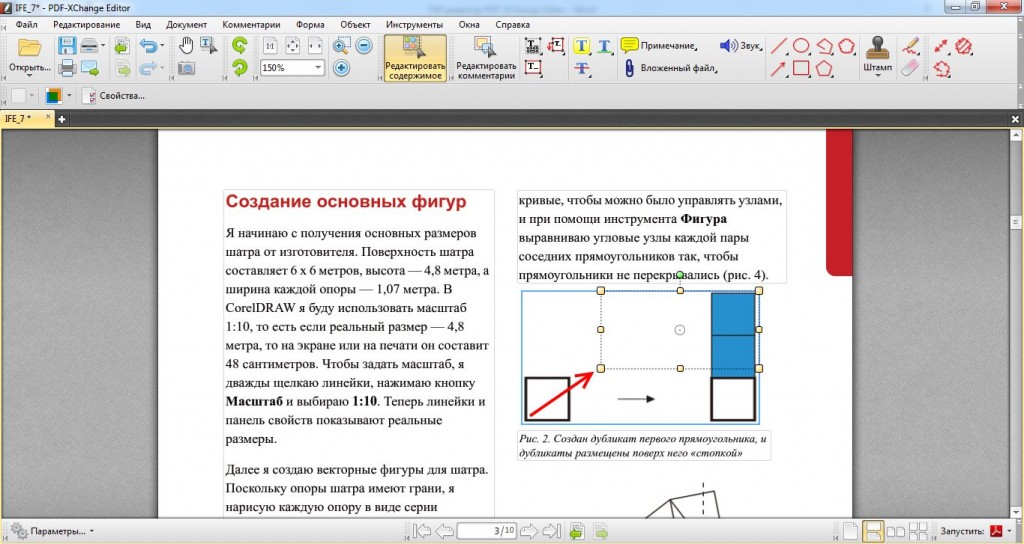Select the Snapshot camera tool
This screenshot has width=1024, height=544.
click(187, 67)
